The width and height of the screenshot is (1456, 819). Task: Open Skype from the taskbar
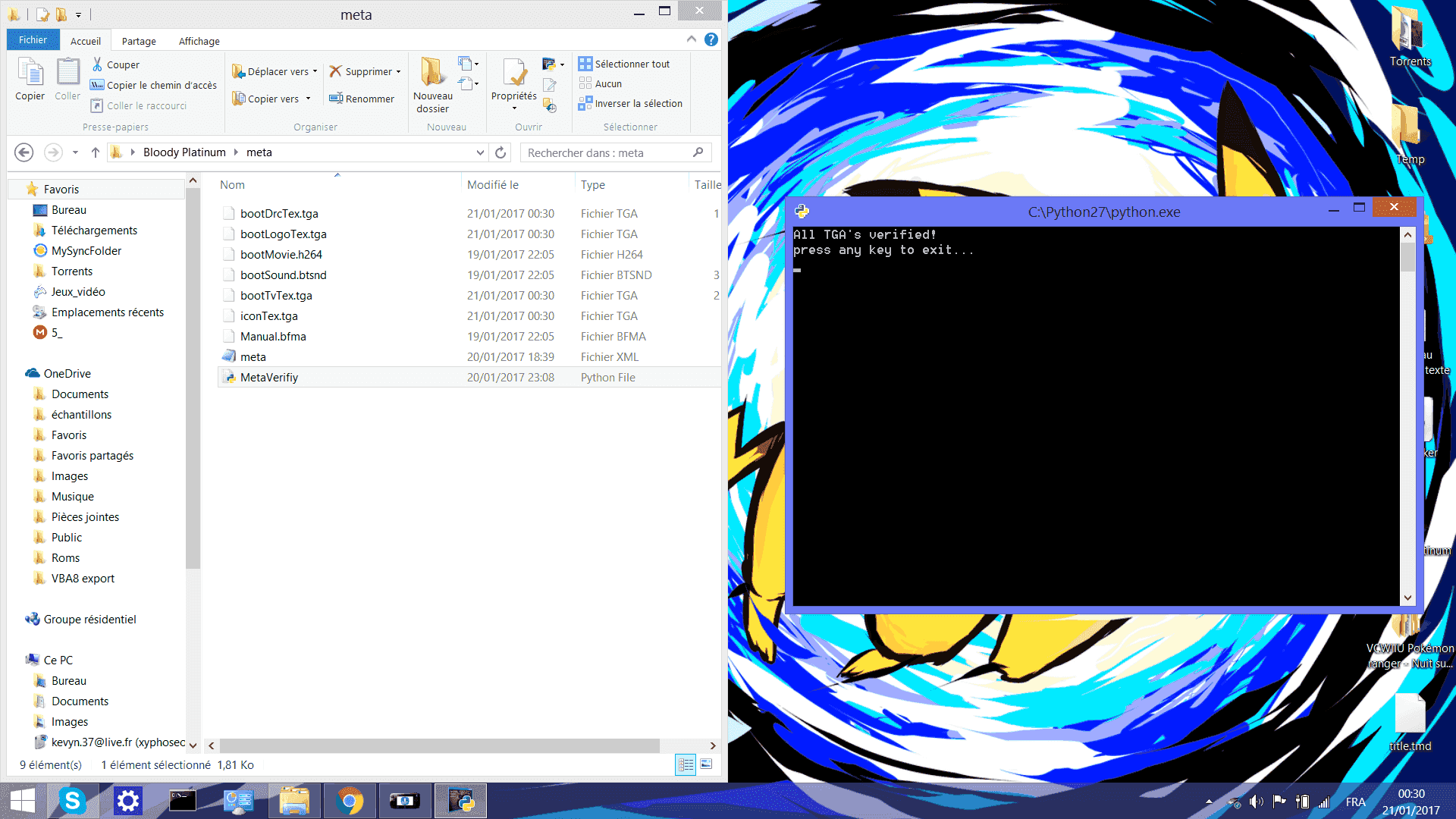click(x=72, y=801)
